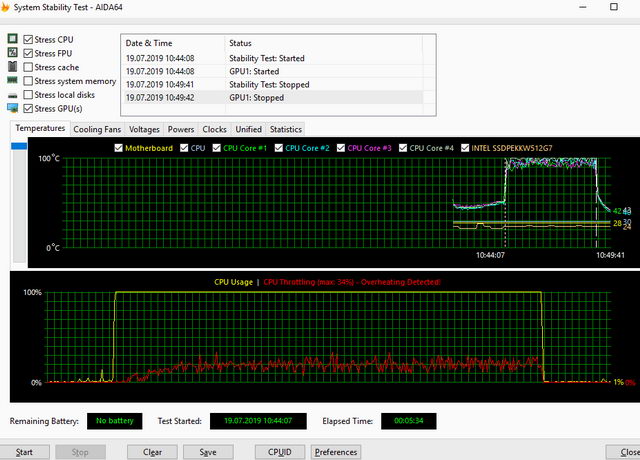The width and height of the screenshot is (640, 460).
Task: Minimize the System Stability Test window
Action: coord(583,7)
